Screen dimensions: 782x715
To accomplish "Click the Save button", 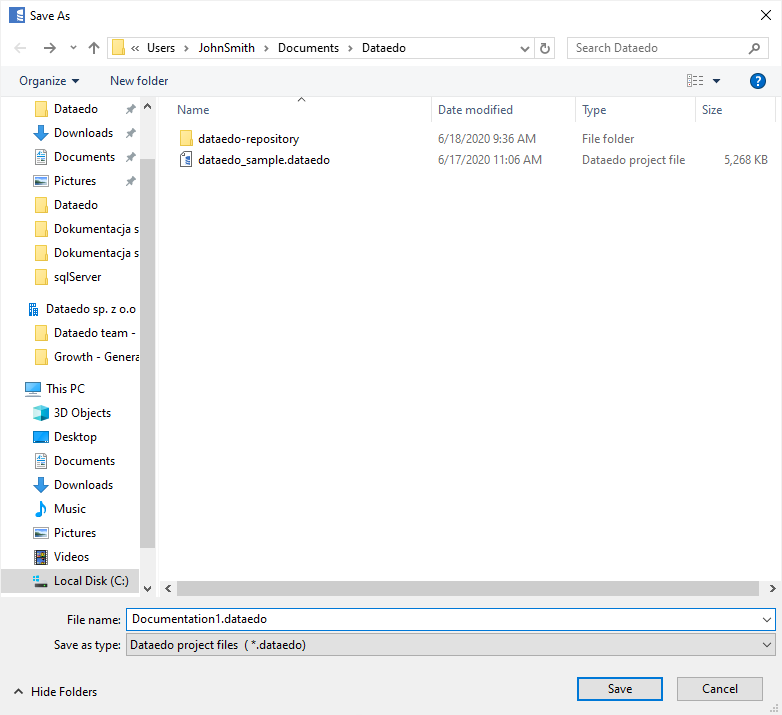I will click(619, 689).
